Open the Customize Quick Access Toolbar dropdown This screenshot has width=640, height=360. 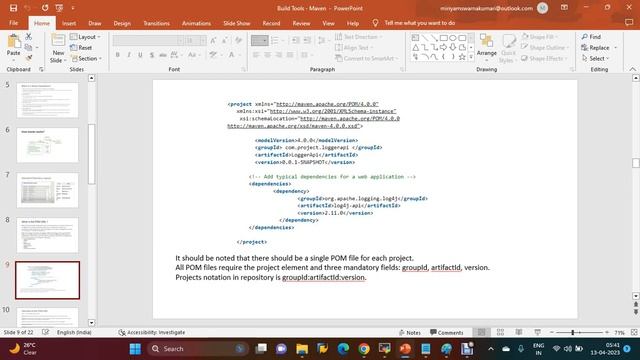[73, 8]
